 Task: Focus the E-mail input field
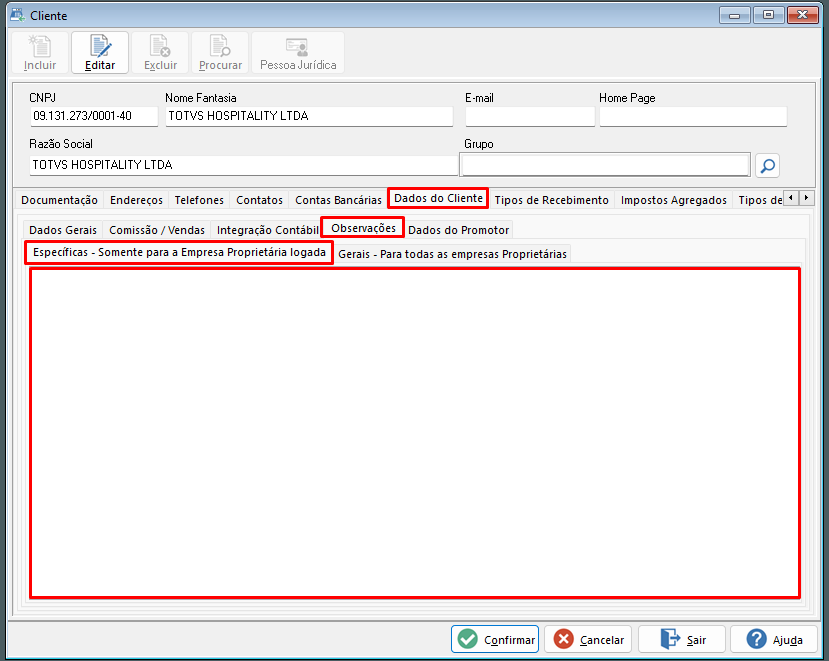pyautogui.click(x=530, y=116)
